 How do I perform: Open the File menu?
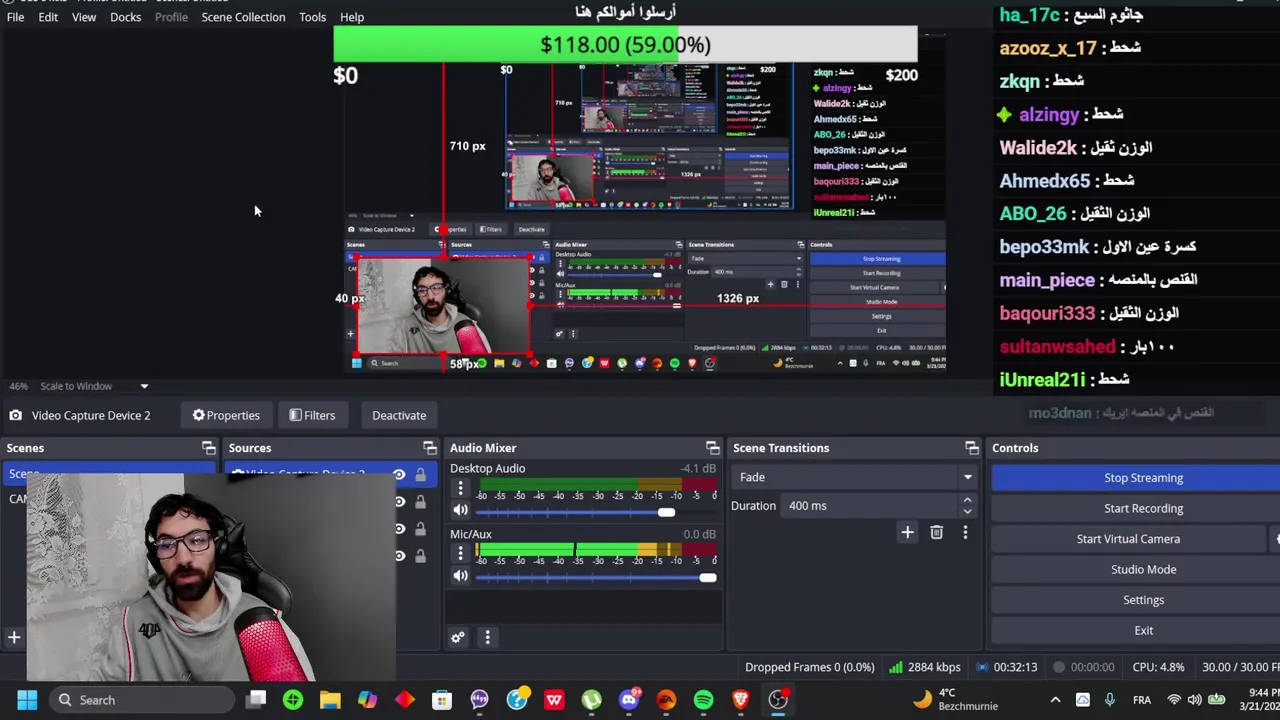pyautogui.click(x=16, y=17)
